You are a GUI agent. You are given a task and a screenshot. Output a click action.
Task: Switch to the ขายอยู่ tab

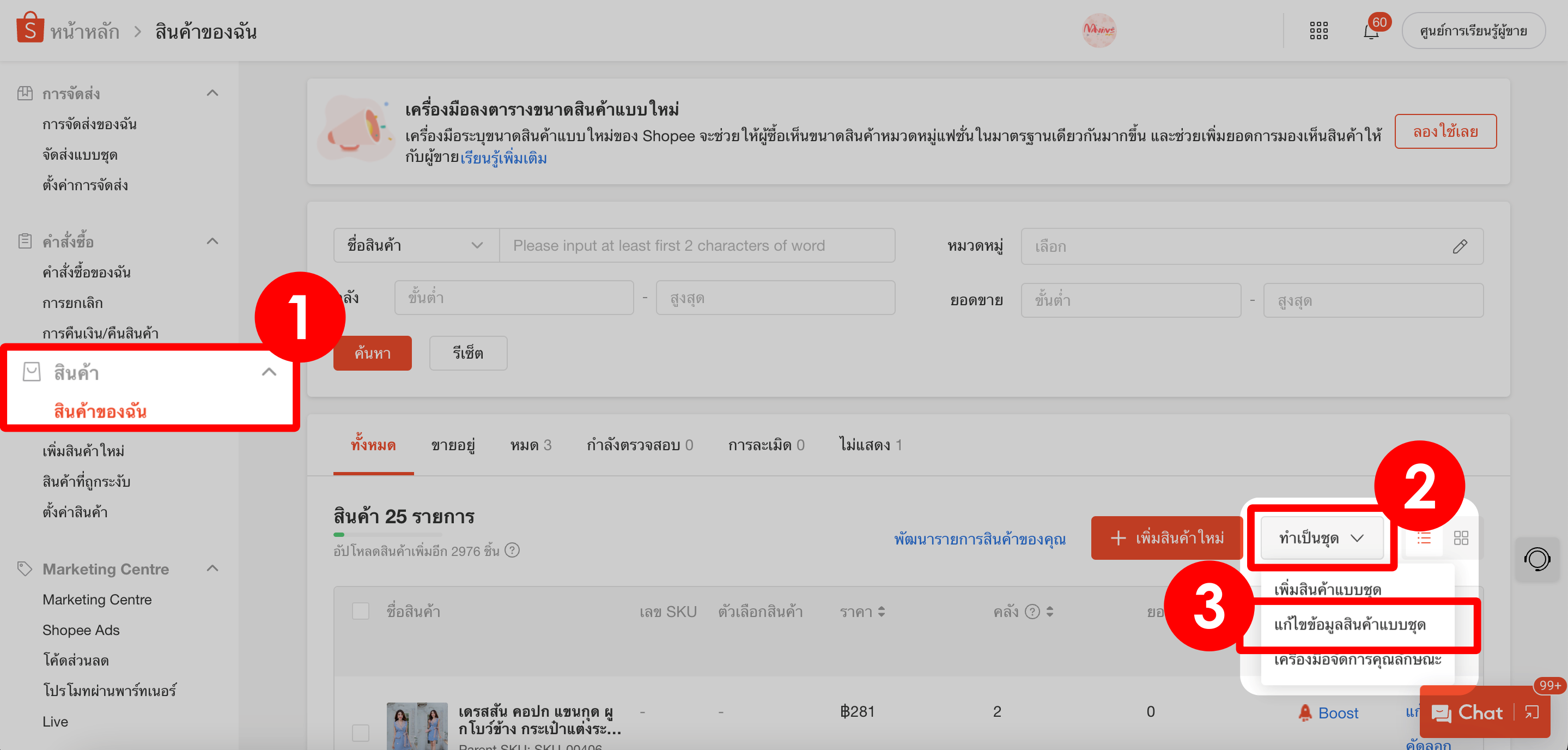point(453,444)
